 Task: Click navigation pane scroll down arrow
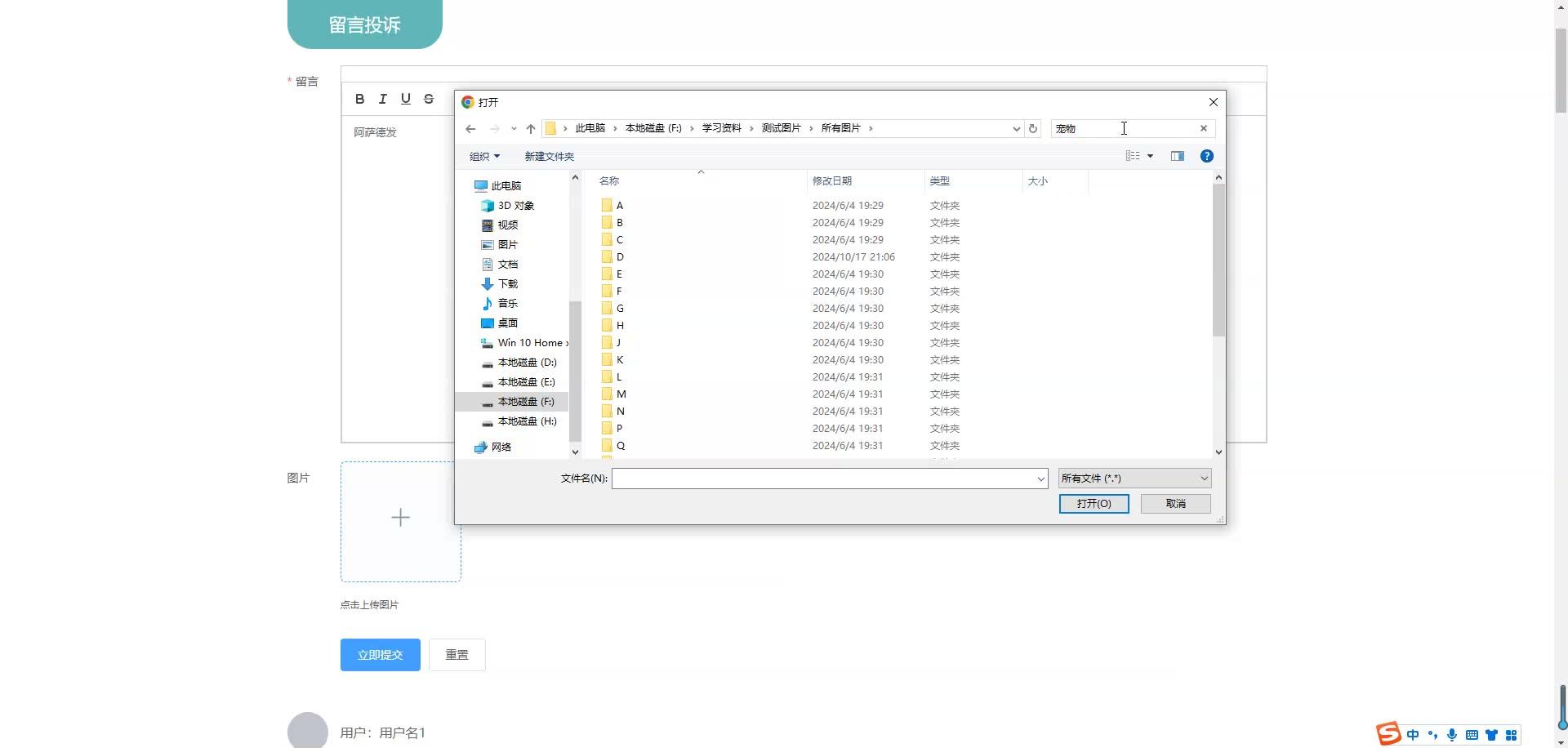(x=575, y=452)
